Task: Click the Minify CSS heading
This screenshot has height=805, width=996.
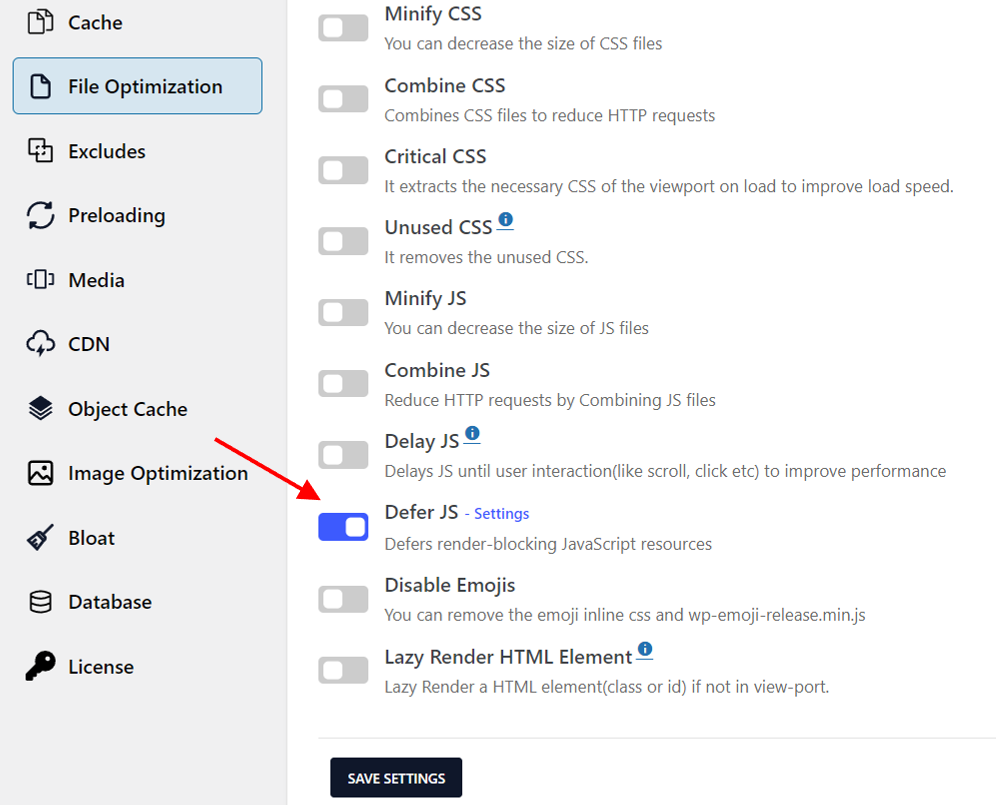Action: pos(433,13)
